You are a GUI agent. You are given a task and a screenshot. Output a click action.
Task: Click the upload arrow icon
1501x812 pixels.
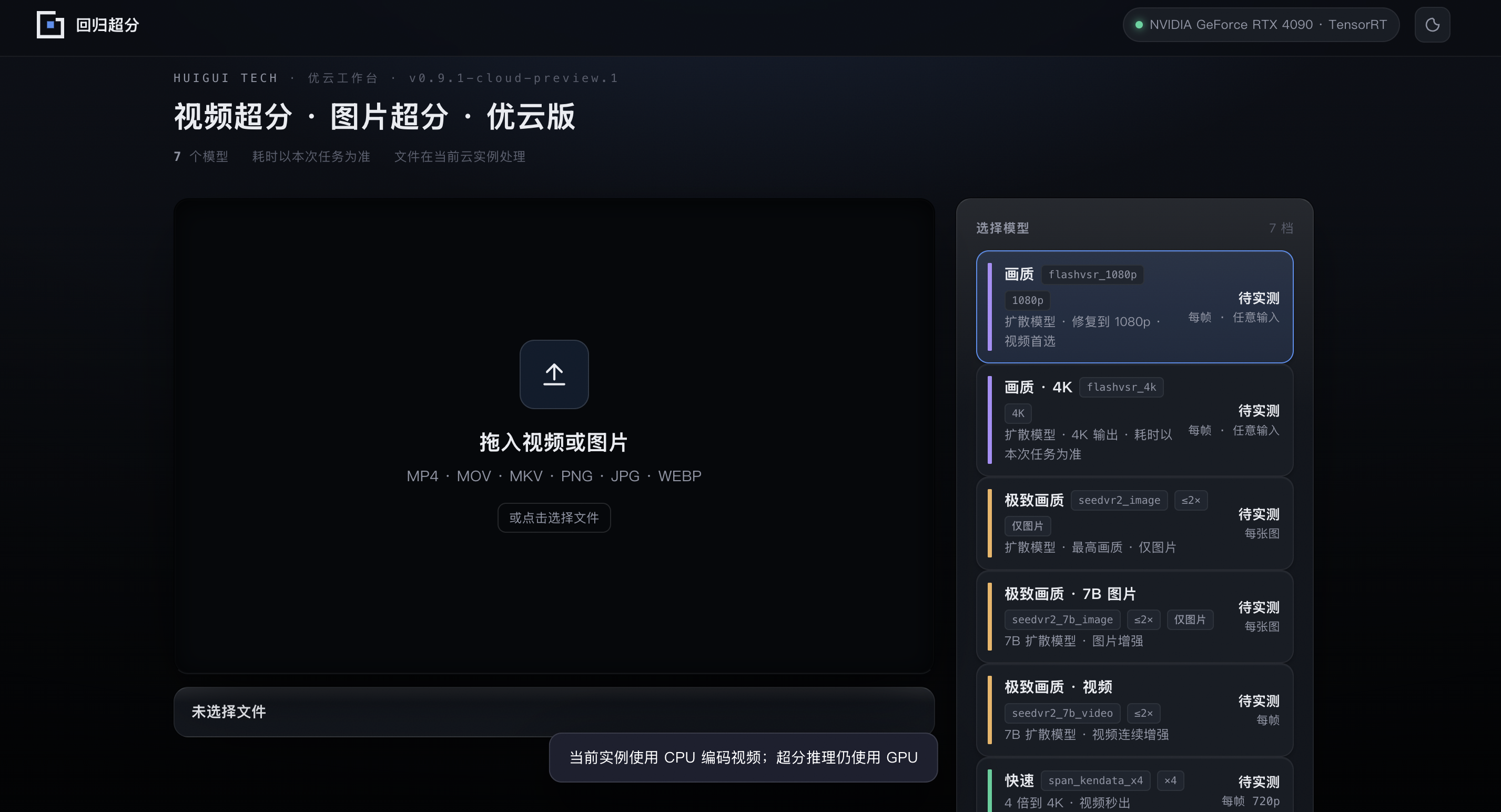click(x=554, y=374)
